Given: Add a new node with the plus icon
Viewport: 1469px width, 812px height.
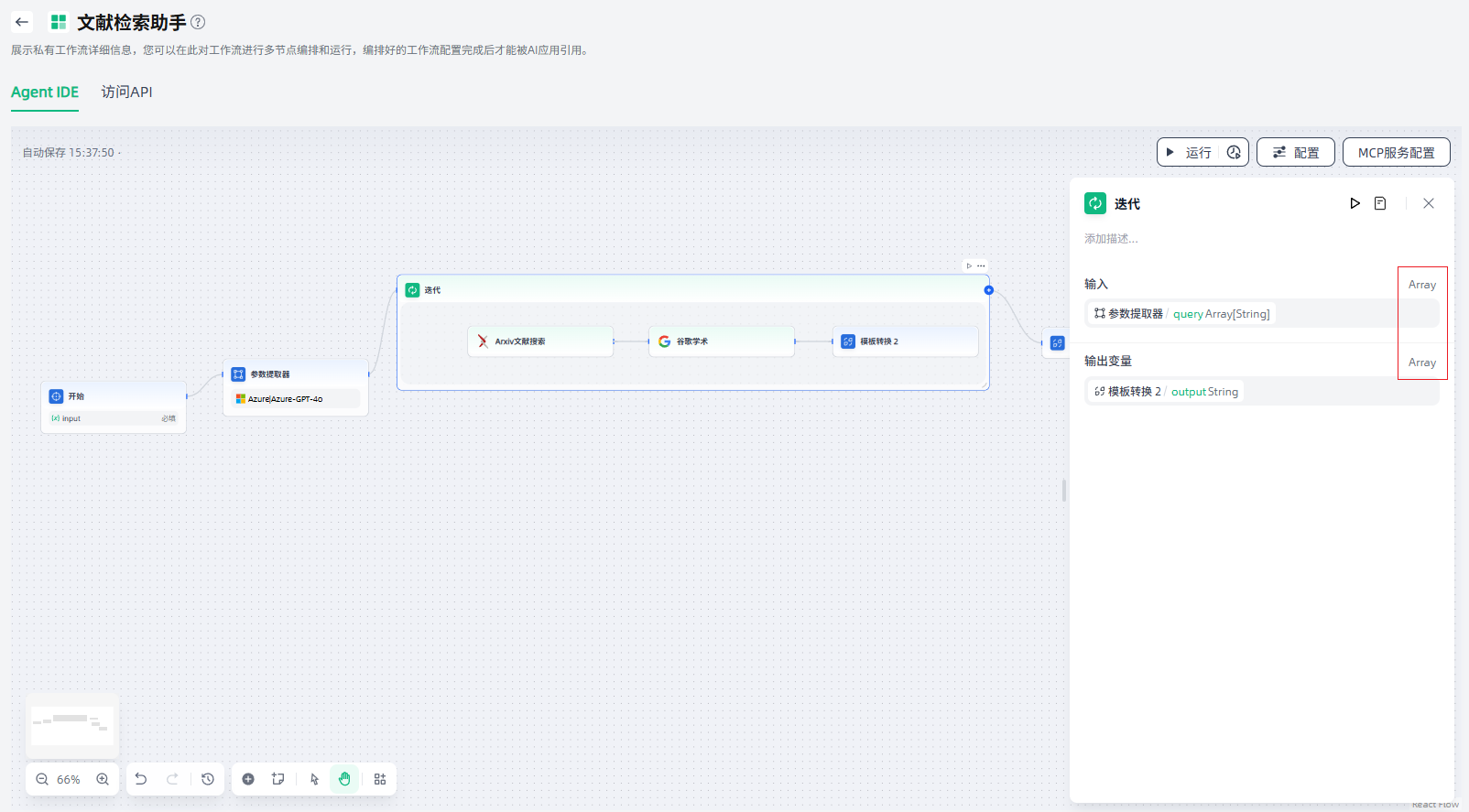Looking at the screenshot, I should (248, 779).
